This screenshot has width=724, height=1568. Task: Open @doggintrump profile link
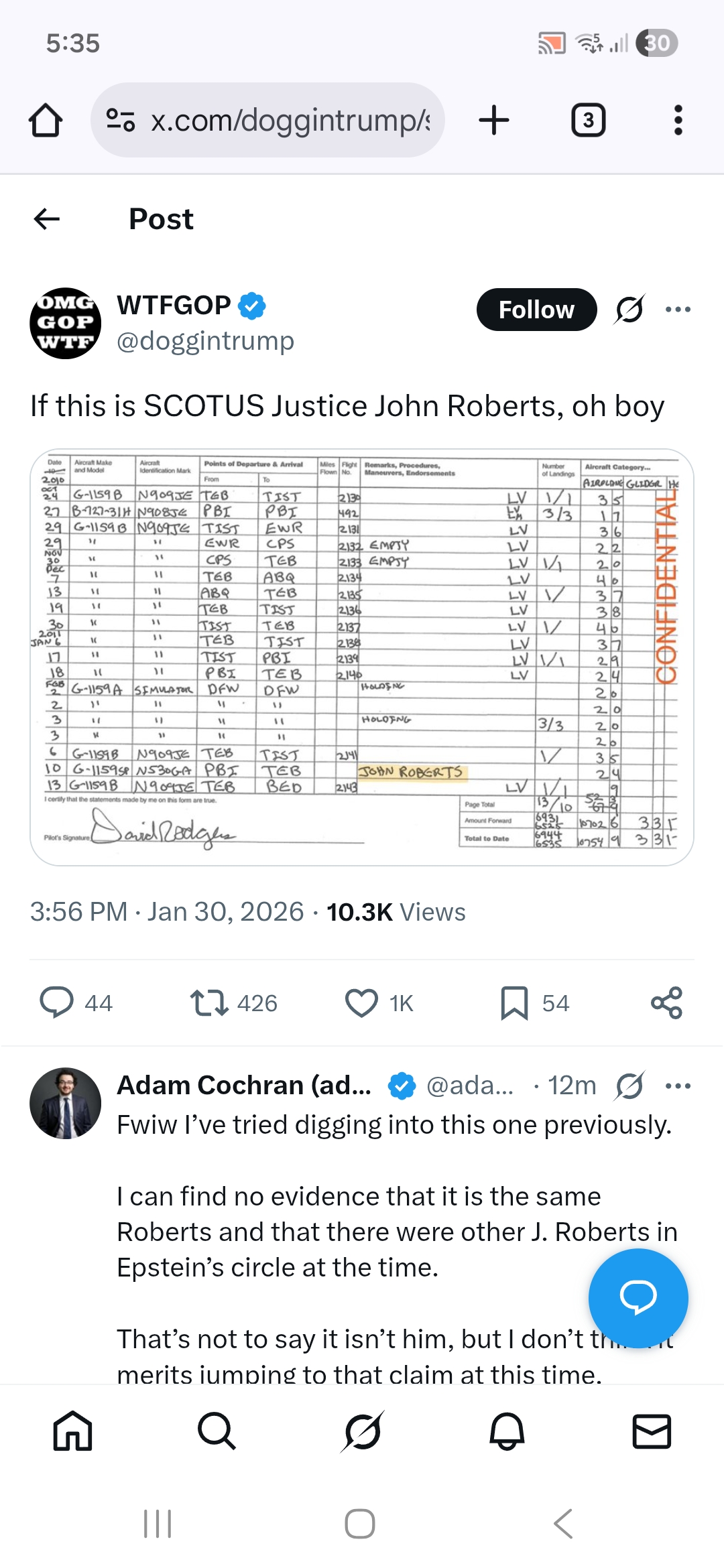click(x=205, y=341)
